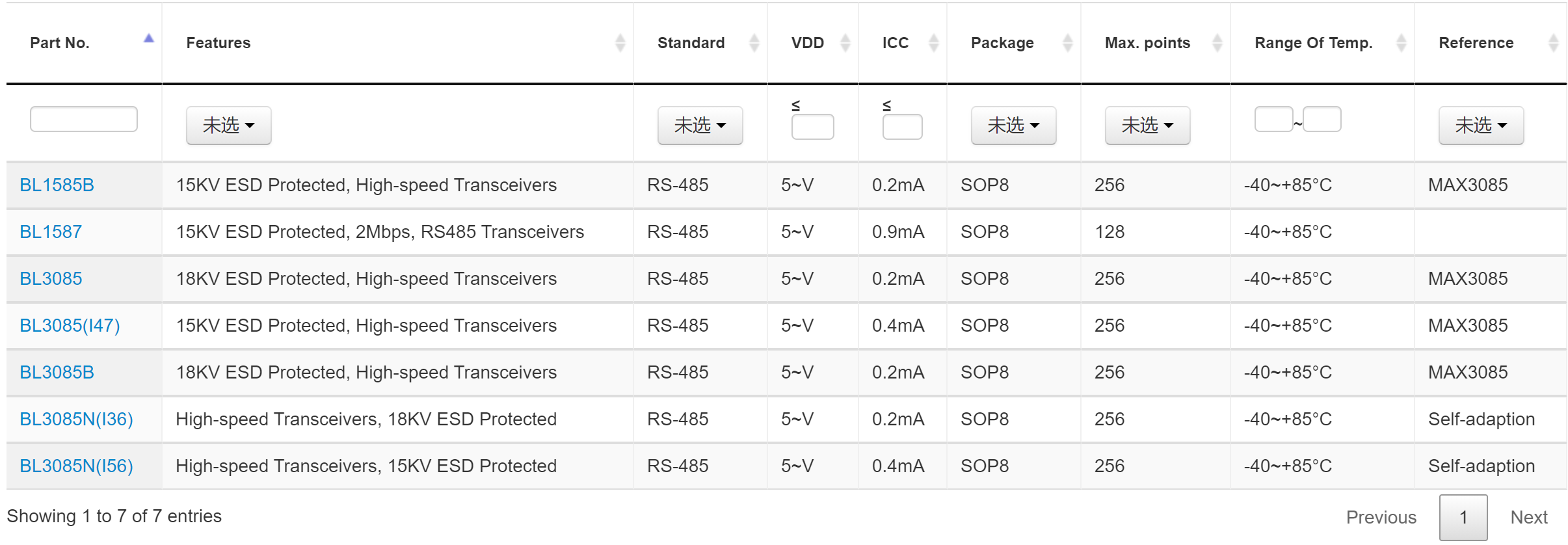Open the Package filter dropdown

[x=1014, y=125]
